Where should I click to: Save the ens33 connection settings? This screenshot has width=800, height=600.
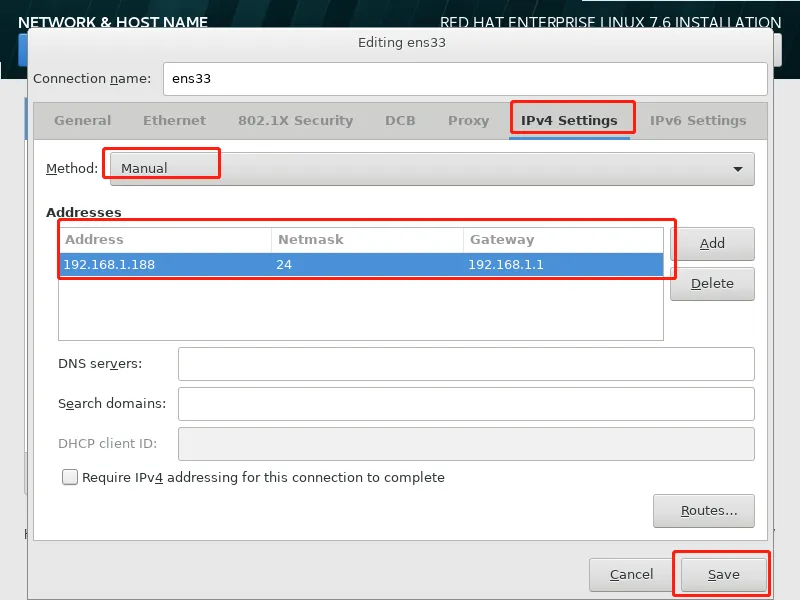[722, 574]
